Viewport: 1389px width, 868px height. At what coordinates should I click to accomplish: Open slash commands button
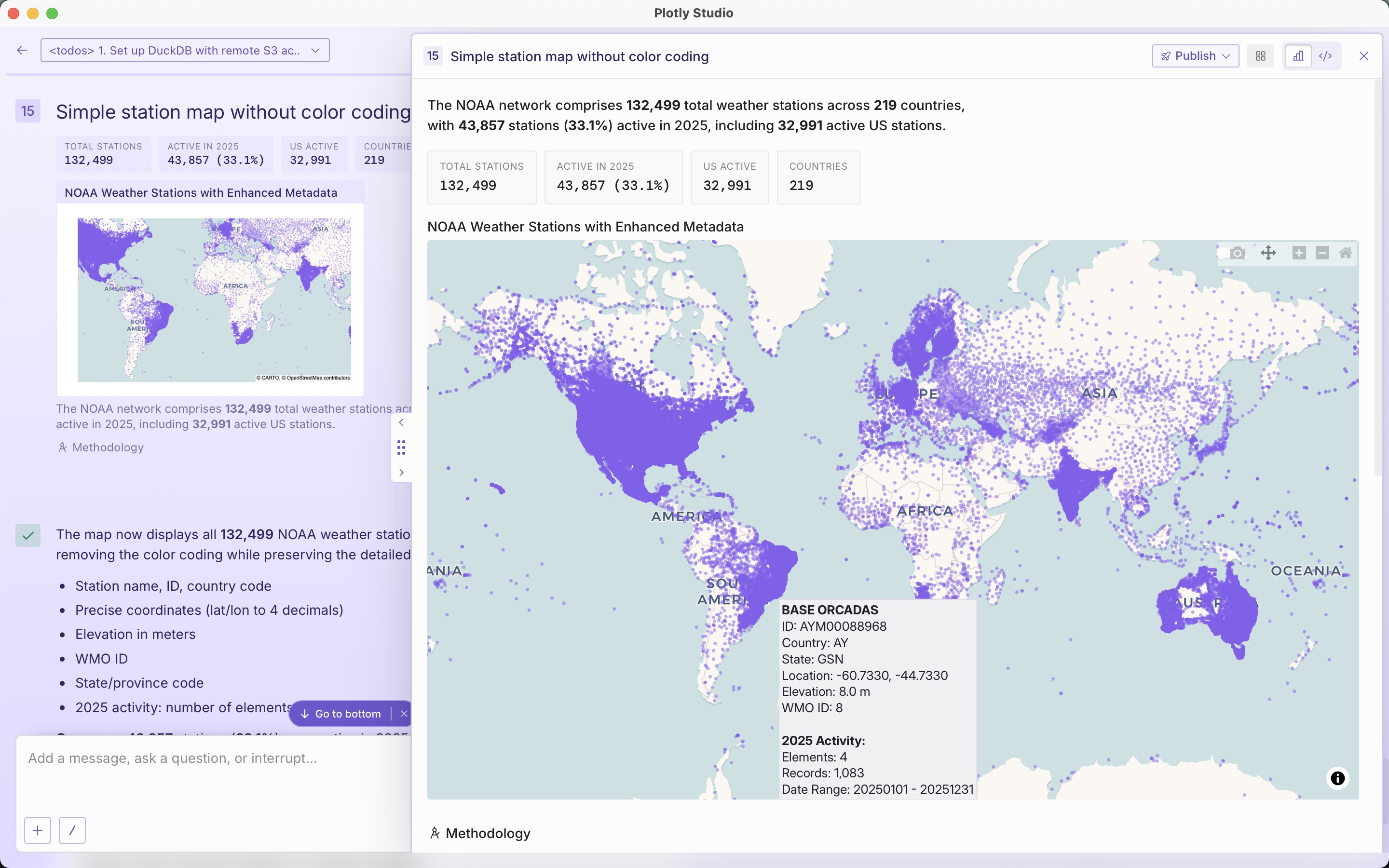(x=72, y=830)
